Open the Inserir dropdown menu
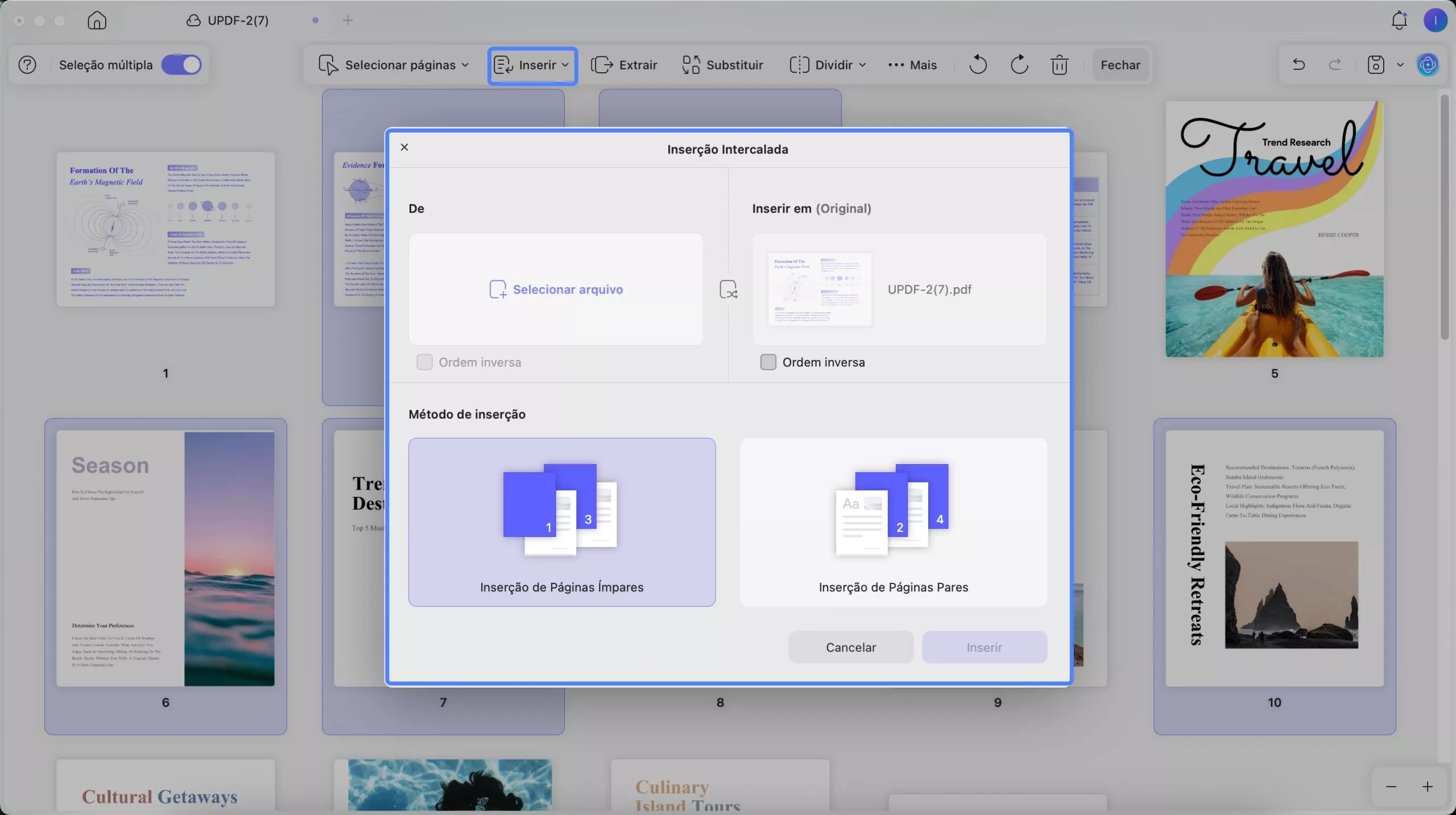This screenshot has width=1456, height=815. tap(532, 65)
